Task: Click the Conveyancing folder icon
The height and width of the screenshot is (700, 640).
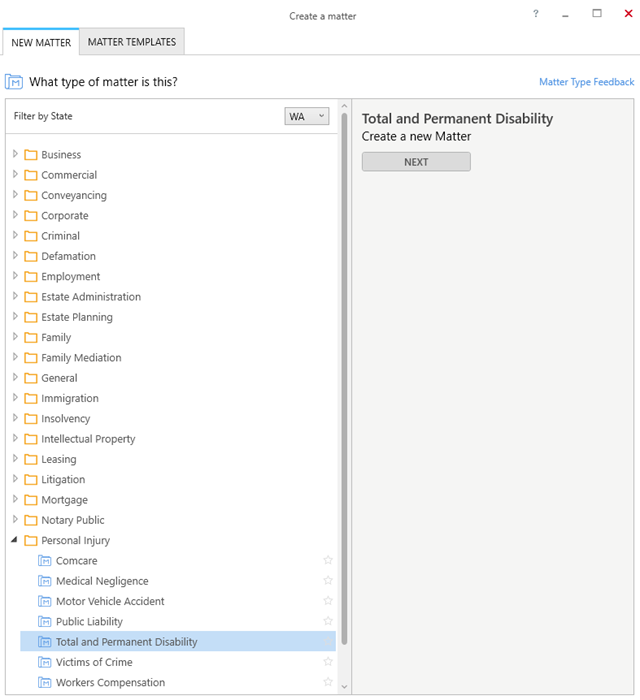Action: [x=30, y=196]
